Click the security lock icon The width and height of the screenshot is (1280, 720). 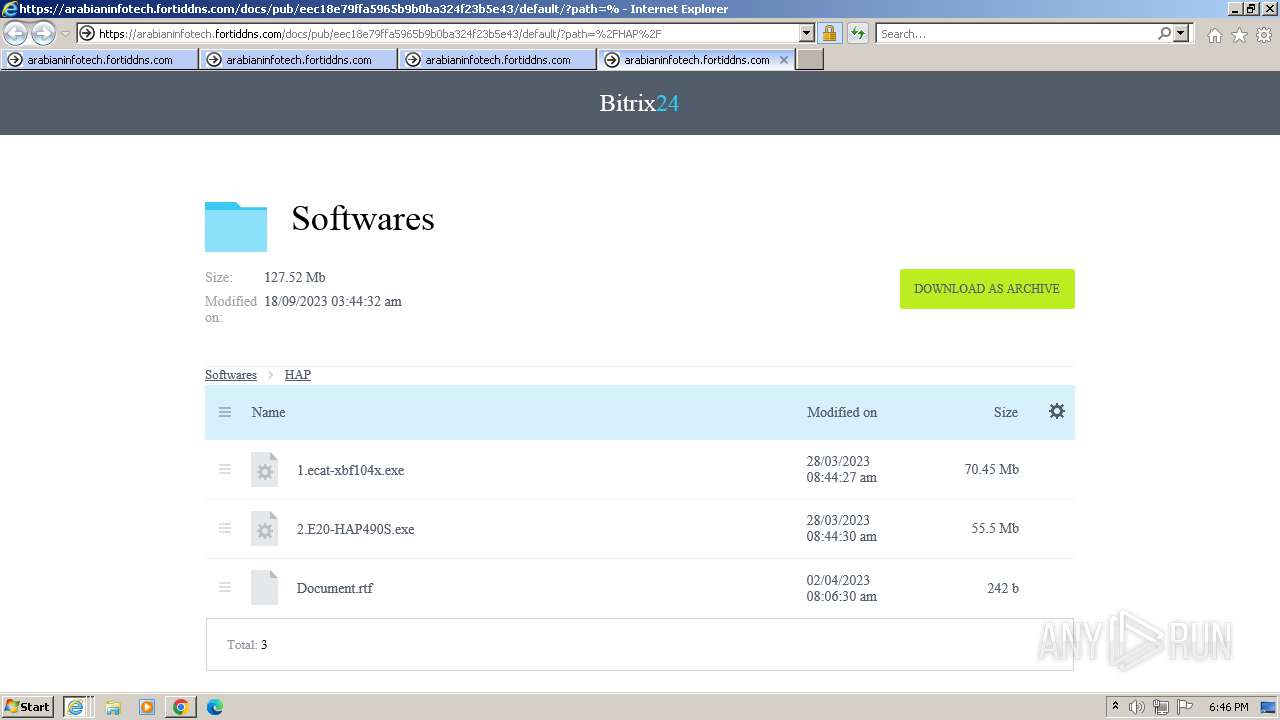(x=829, y=34)
